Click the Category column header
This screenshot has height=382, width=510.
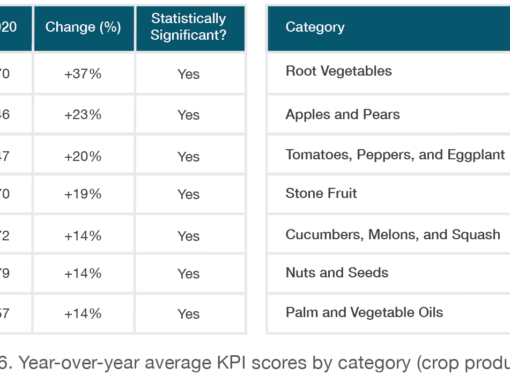[x=389, y=28]
